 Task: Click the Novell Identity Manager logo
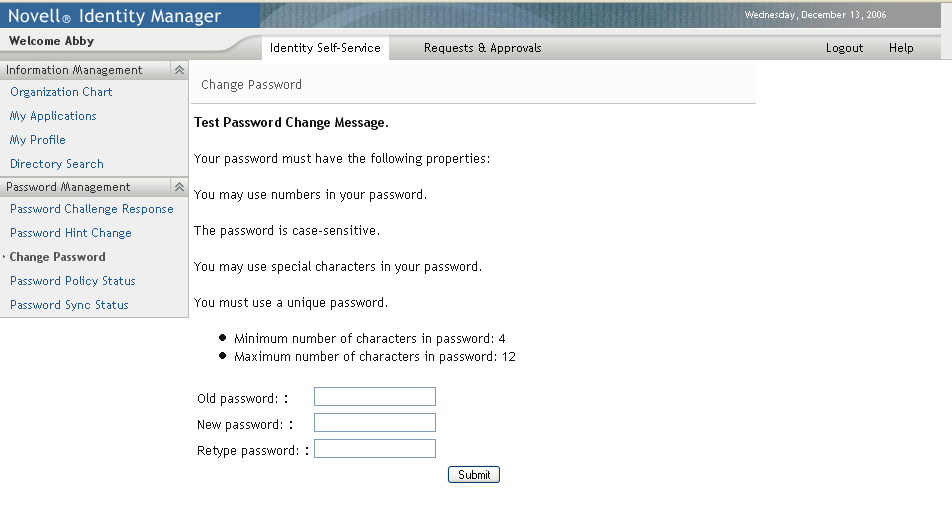tap(115, 15)
